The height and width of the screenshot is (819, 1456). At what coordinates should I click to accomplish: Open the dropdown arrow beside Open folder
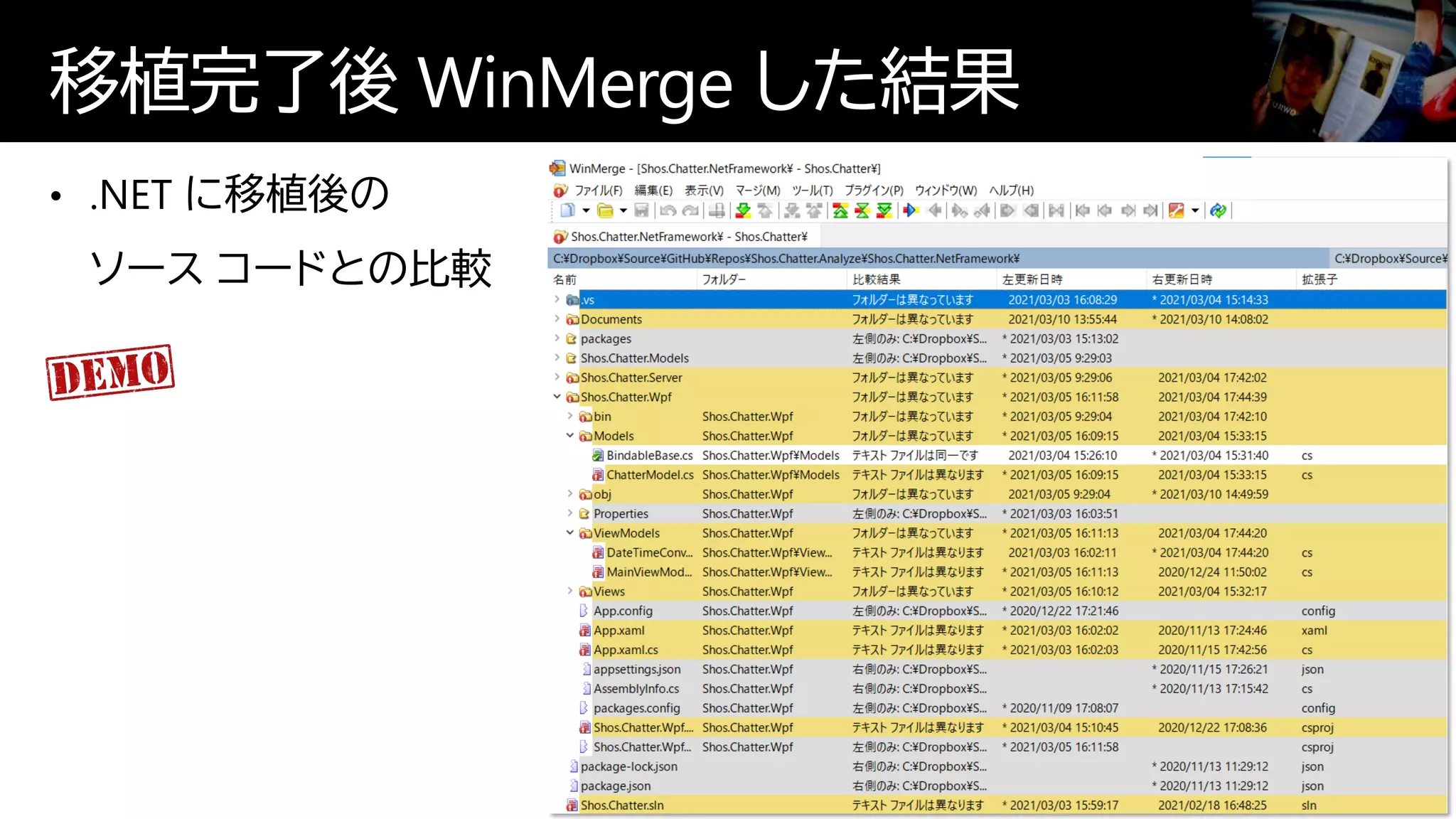tap(623, 210)
